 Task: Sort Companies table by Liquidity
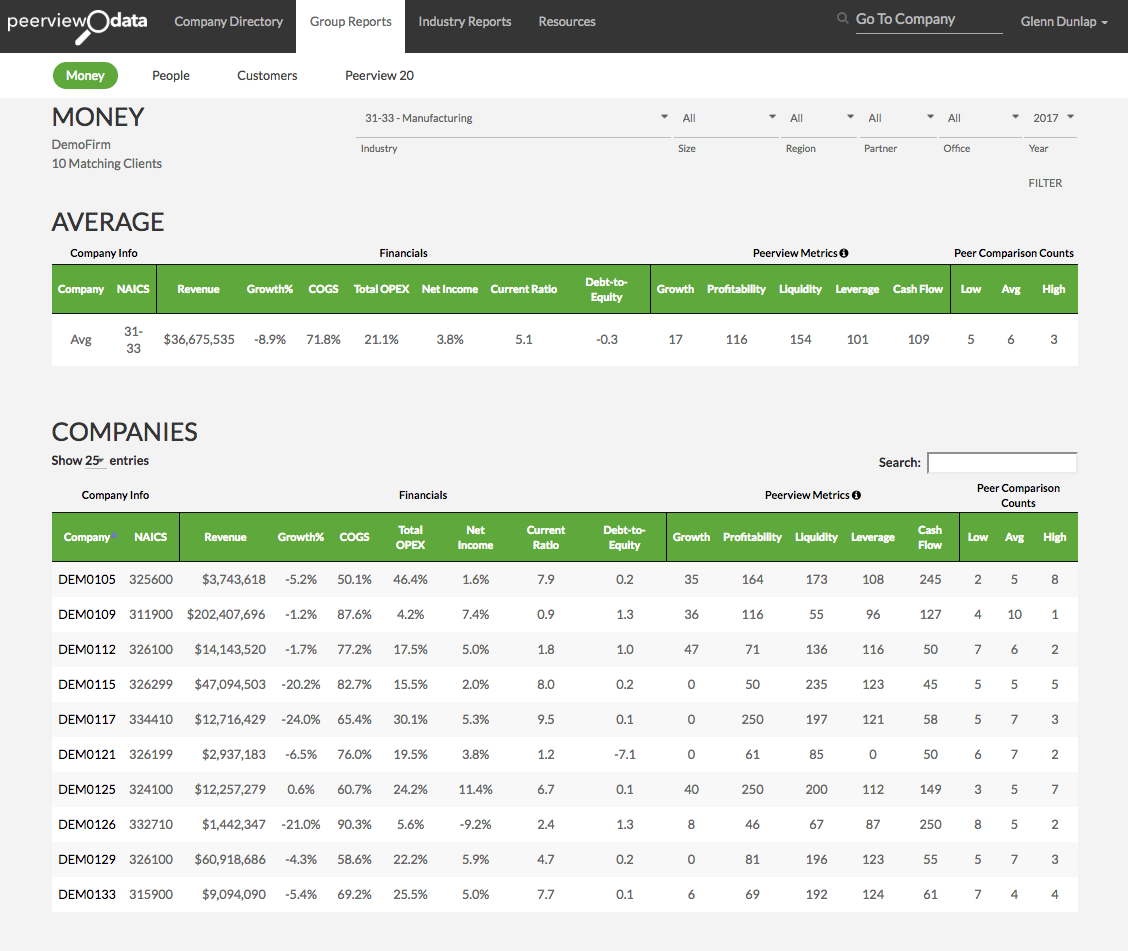(x=816, y=537)
